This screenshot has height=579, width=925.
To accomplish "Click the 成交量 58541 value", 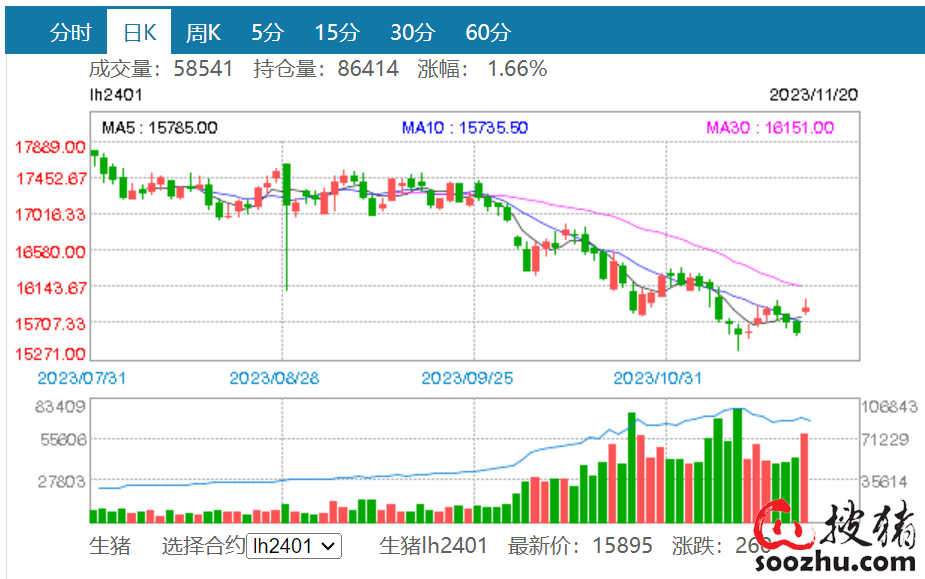I will [x=203, y=68].
